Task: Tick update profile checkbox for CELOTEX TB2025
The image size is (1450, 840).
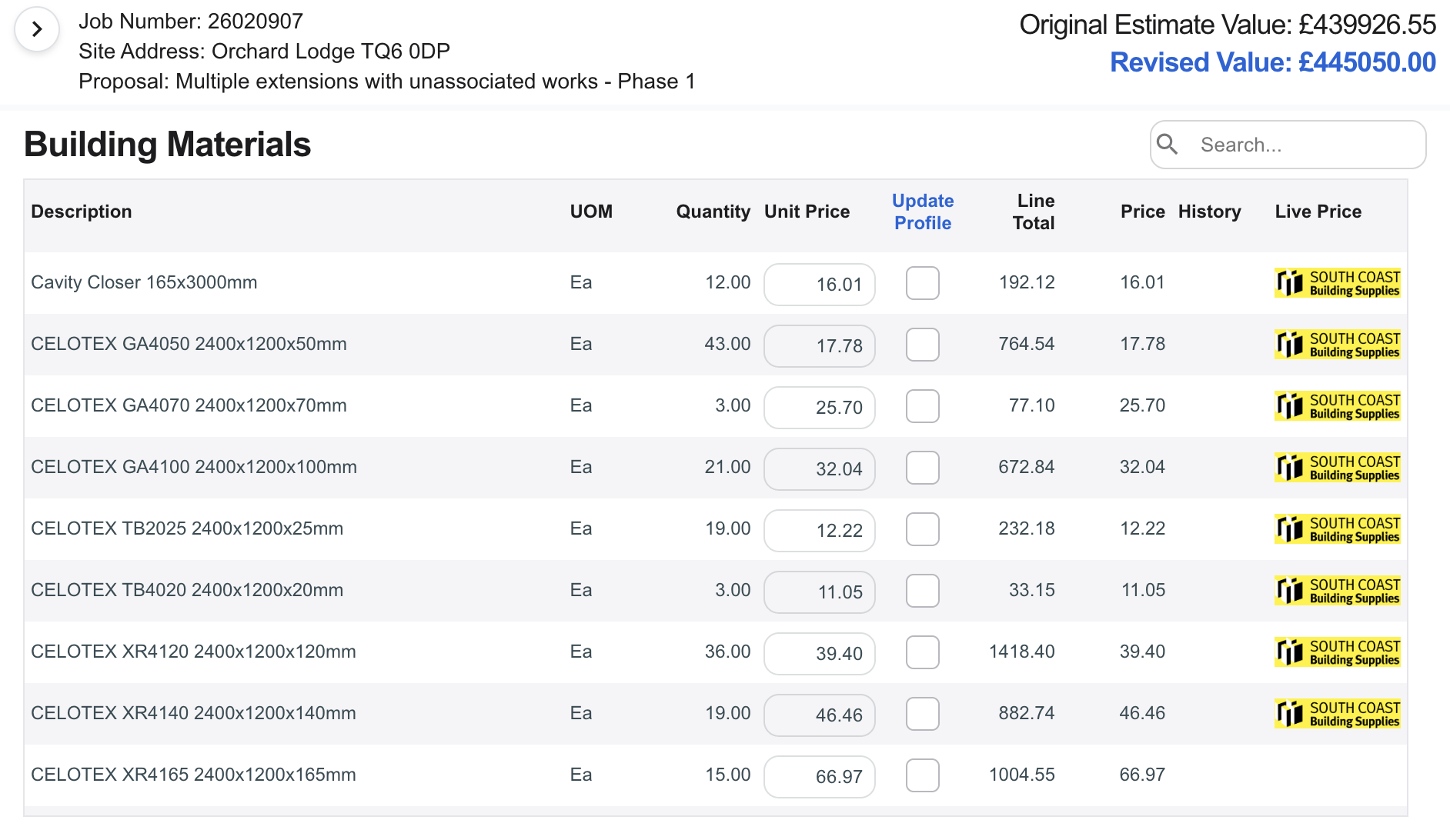Action: pos(923,529)
